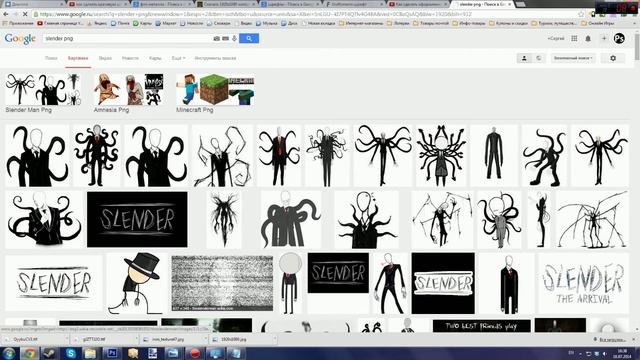Viewport: 640px width, 360px height.
Task: Switch to Новости search tab
Action: pyautogui.click(x=130, y=58)
